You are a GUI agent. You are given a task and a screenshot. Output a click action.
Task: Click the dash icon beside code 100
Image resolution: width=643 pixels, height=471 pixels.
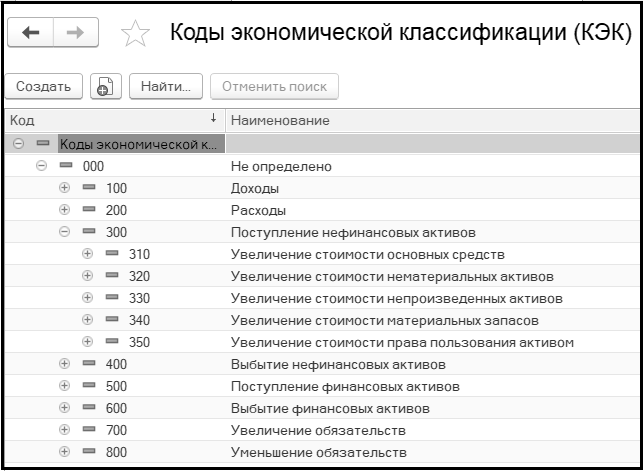[x=88, y=188]
